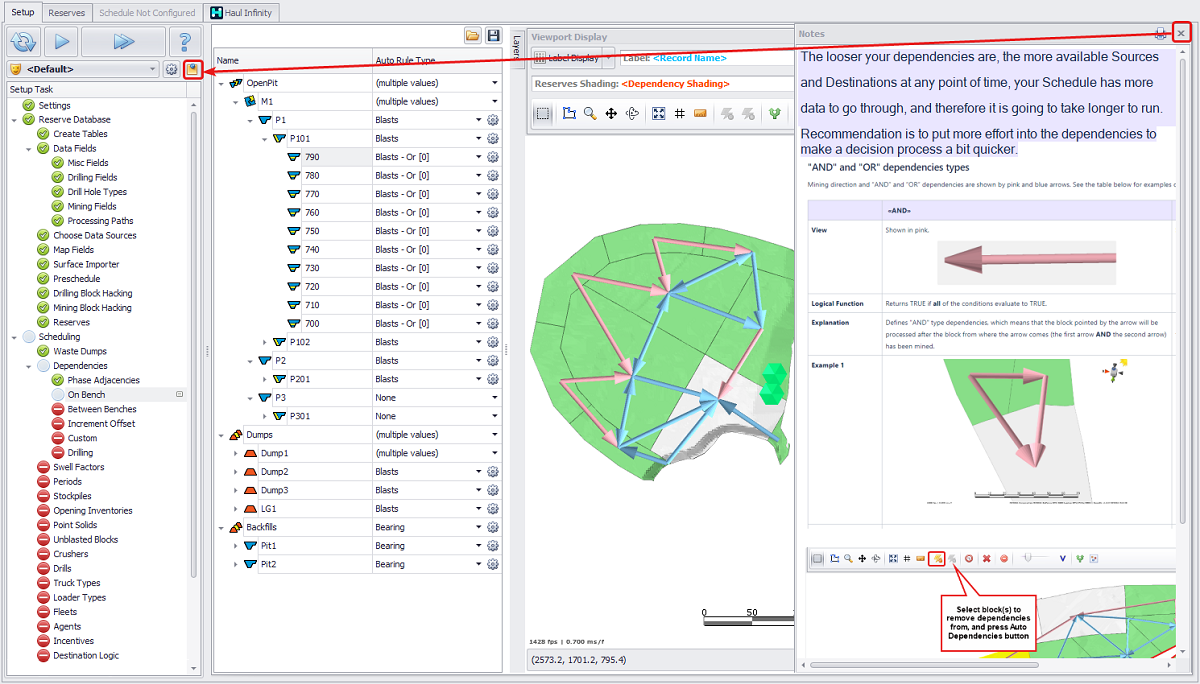
Task: Toggle the rectangle selection mode tool
Action: 542,113
